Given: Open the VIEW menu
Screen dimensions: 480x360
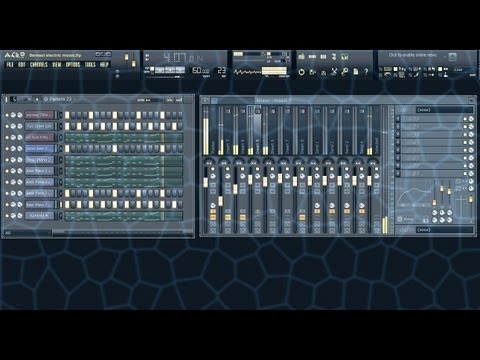Looking at the screenshot, I should 57,65.
